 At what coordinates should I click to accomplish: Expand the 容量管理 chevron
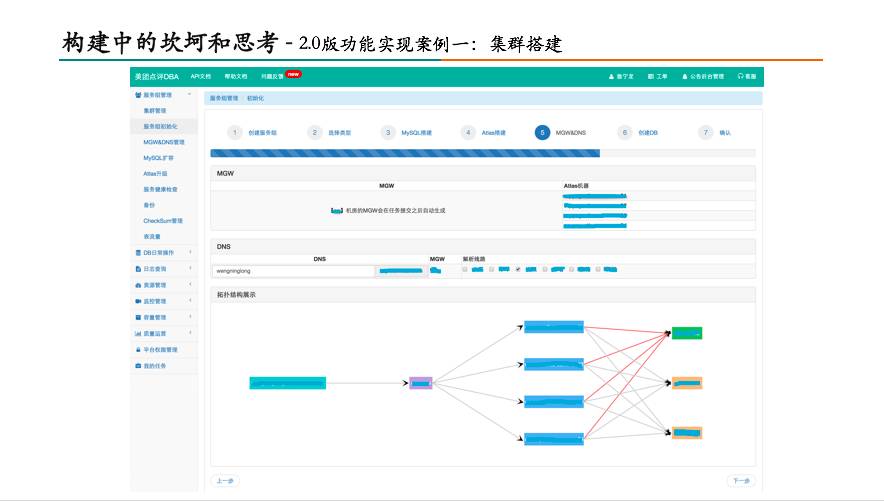[x=191, y=317]
